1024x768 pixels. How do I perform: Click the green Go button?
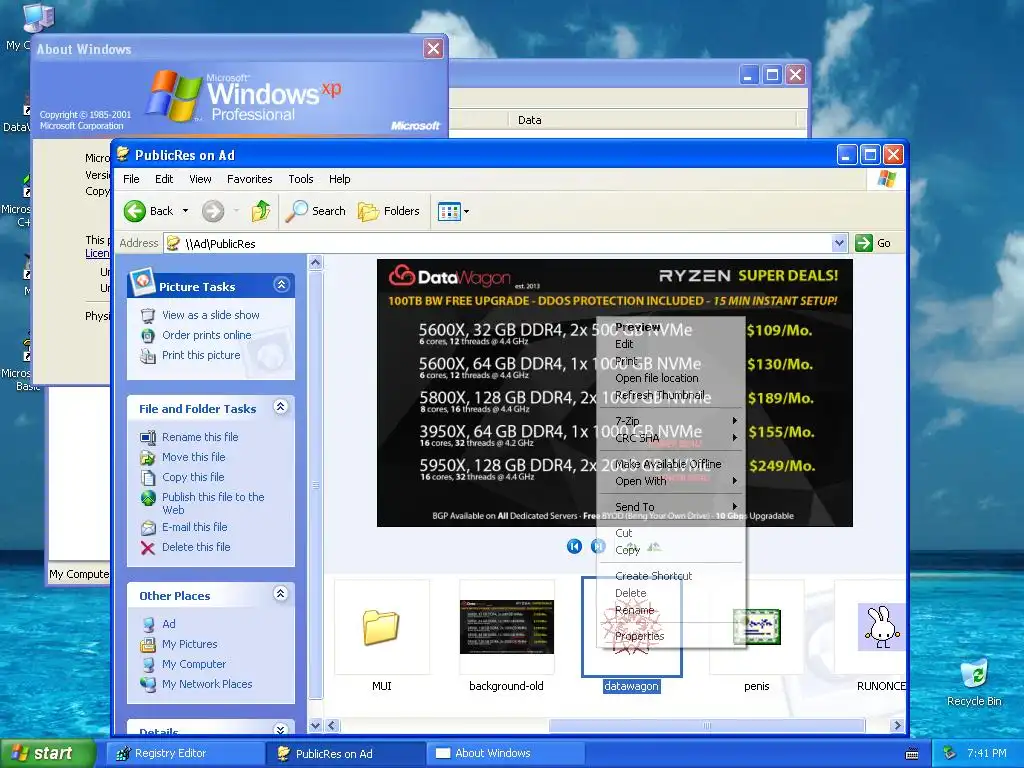pos(872,243)
